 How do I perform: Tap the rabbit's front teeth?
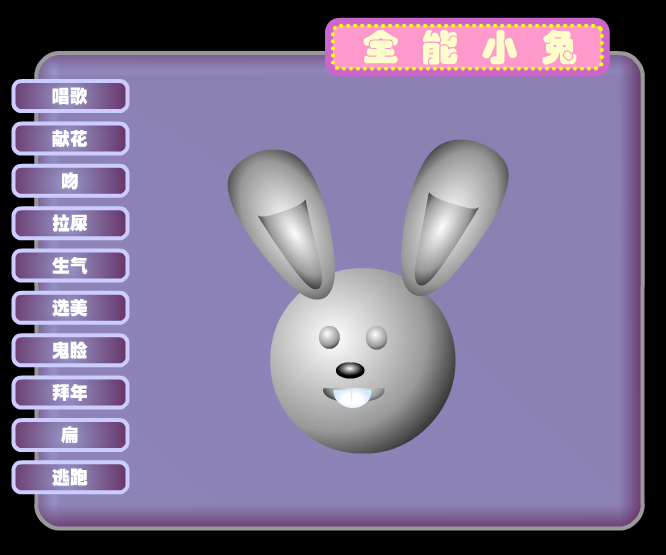[352, 398]
